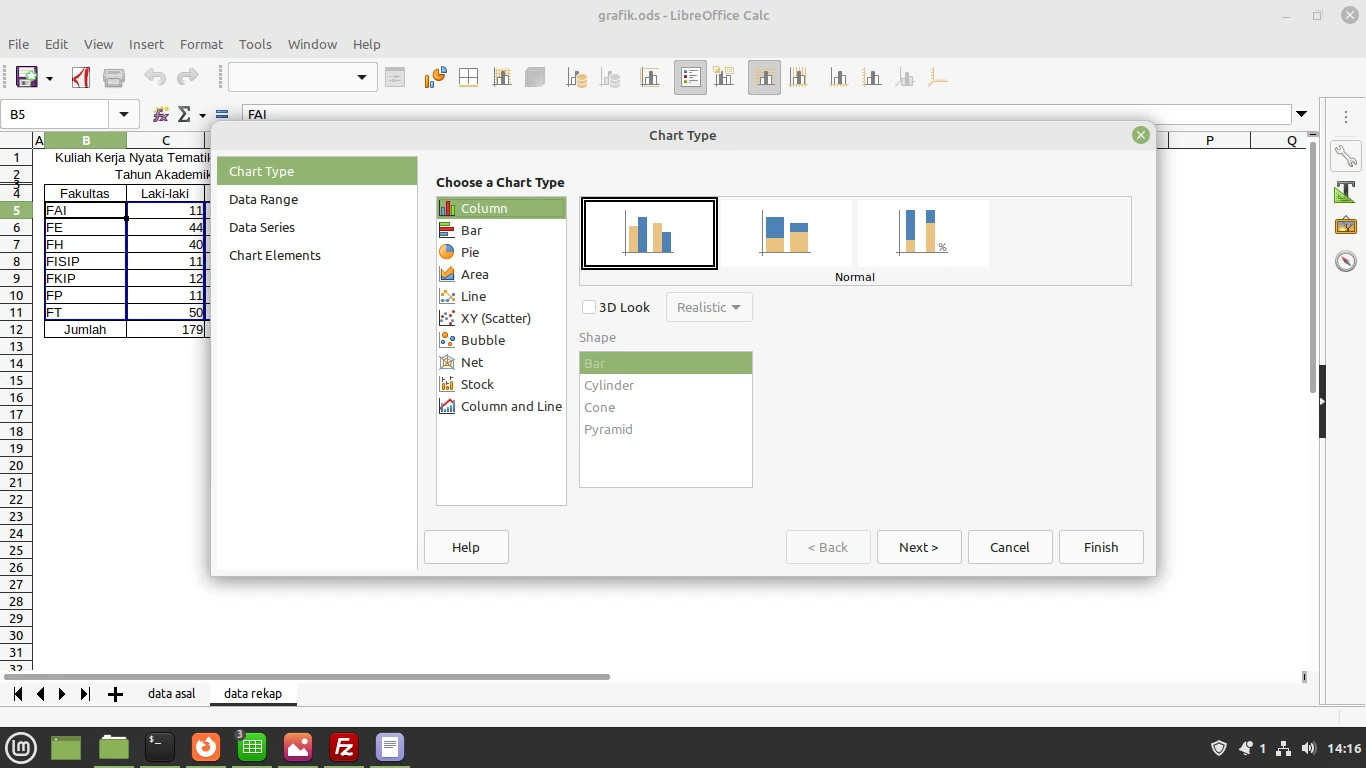
Task: Click in the formula input line
Action: click(x=766, y=114)
